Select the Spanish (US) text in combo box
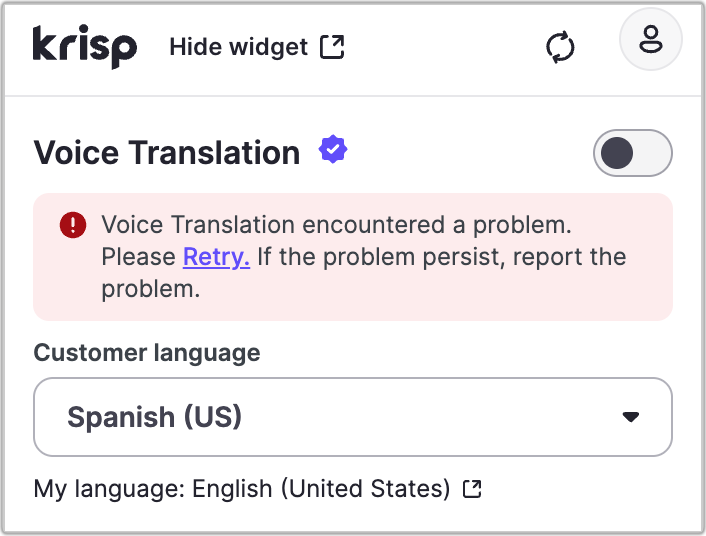The width and height of the screenshot is (706, 536). (x=155, y=417)
